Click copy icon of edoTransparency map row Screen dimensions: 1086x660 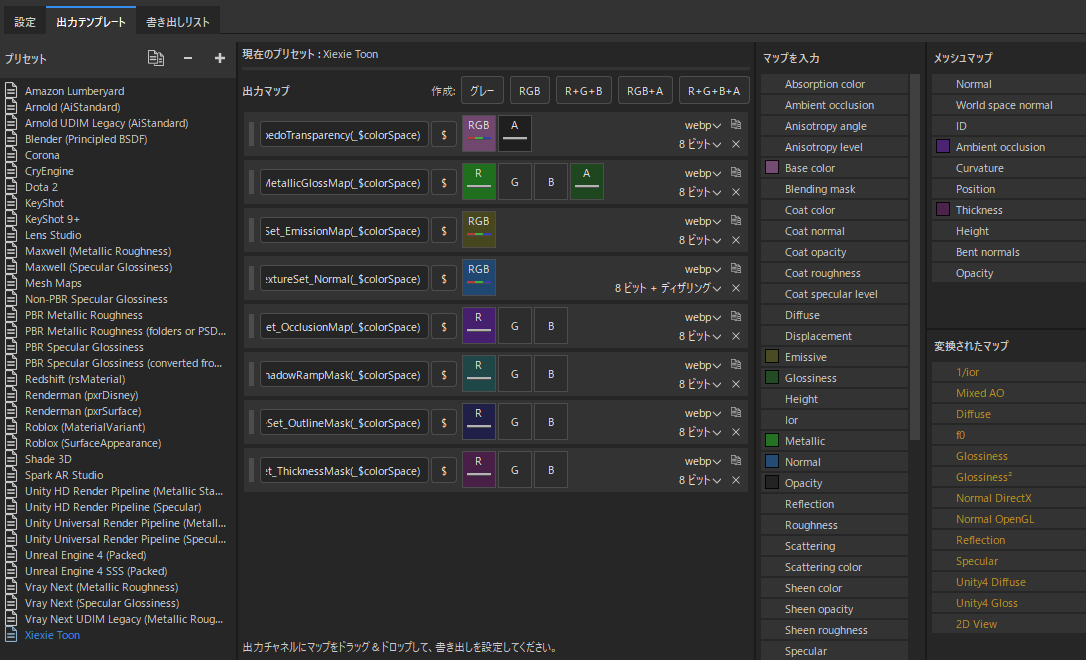[736, 125]
